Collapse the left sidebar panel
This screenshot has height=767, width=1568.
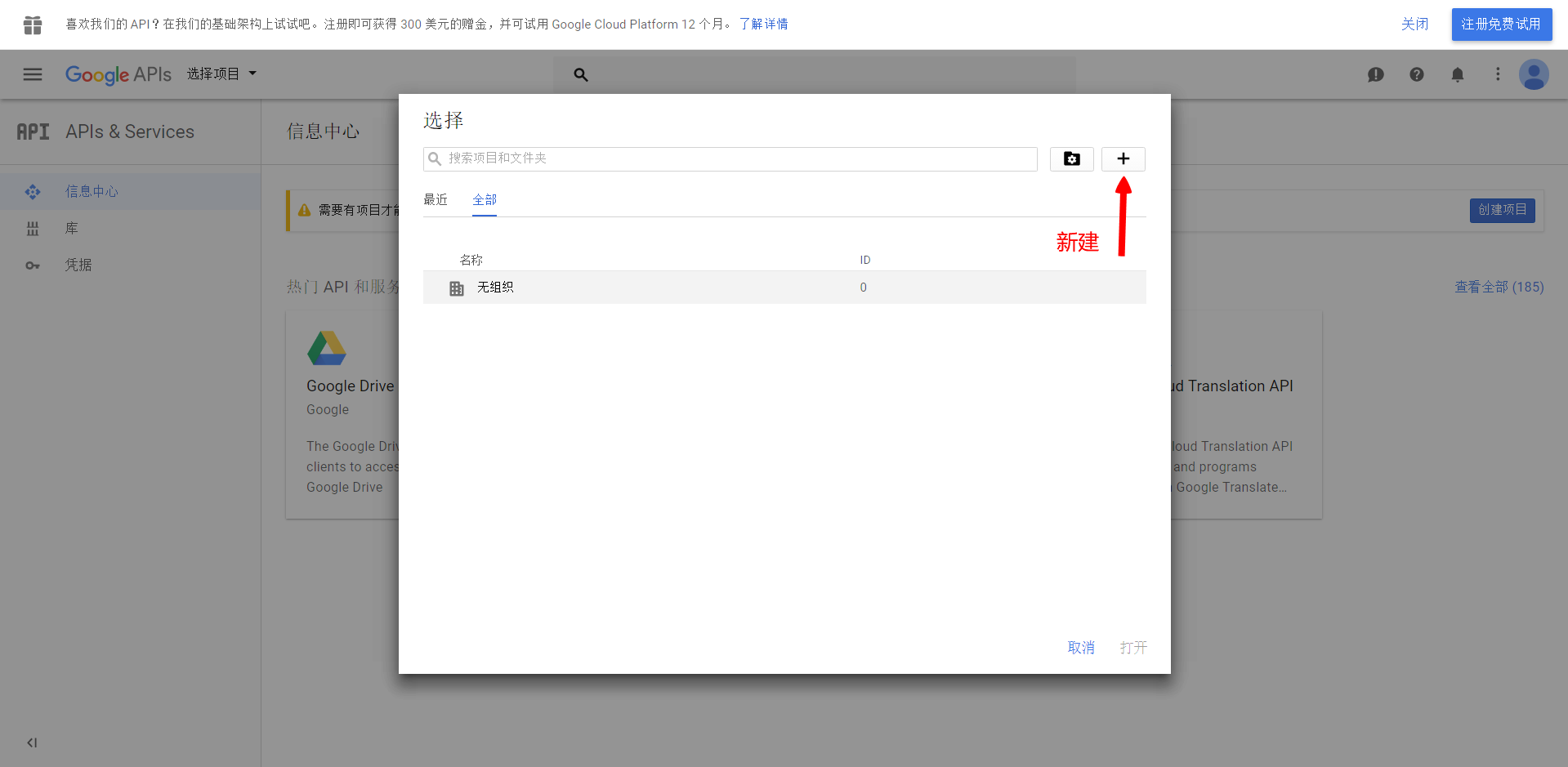tap(32, 742)
